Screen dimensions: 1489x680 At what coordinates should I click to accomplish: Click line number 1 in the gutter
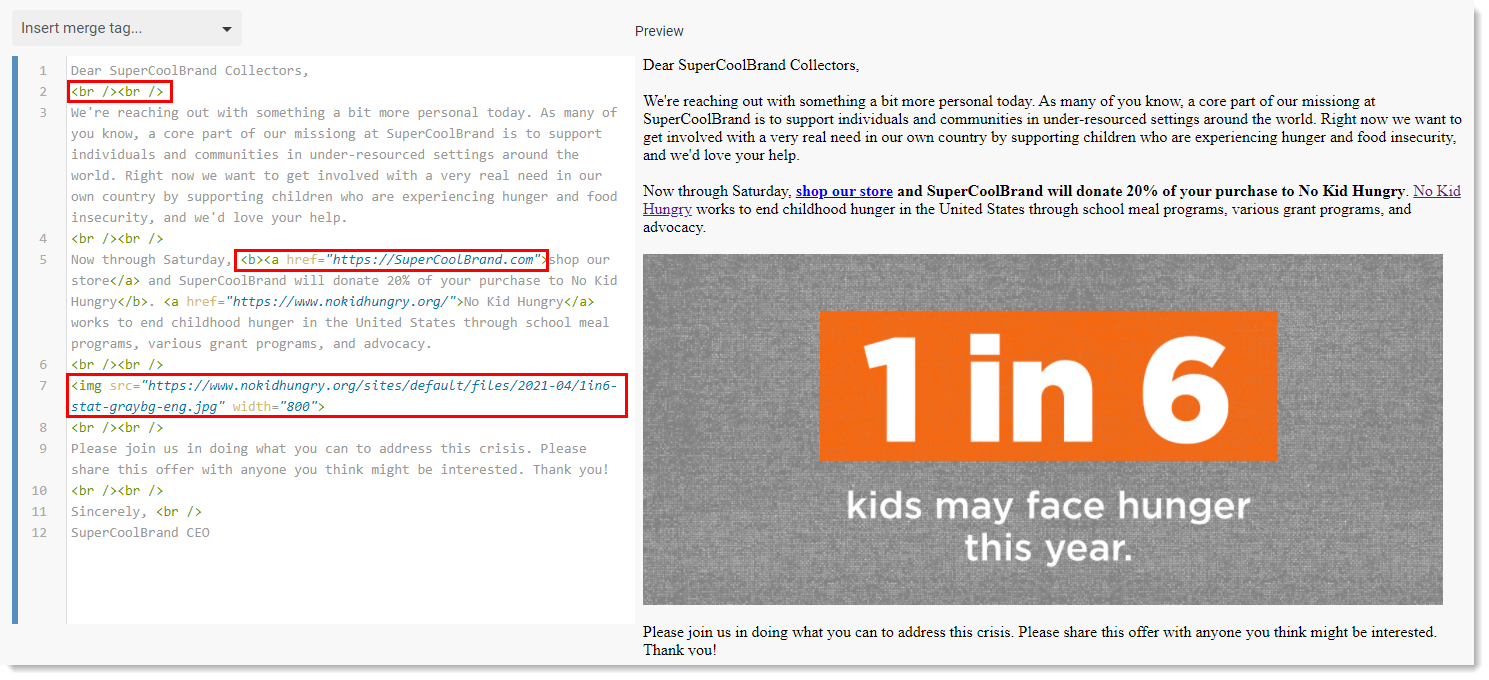42,70
